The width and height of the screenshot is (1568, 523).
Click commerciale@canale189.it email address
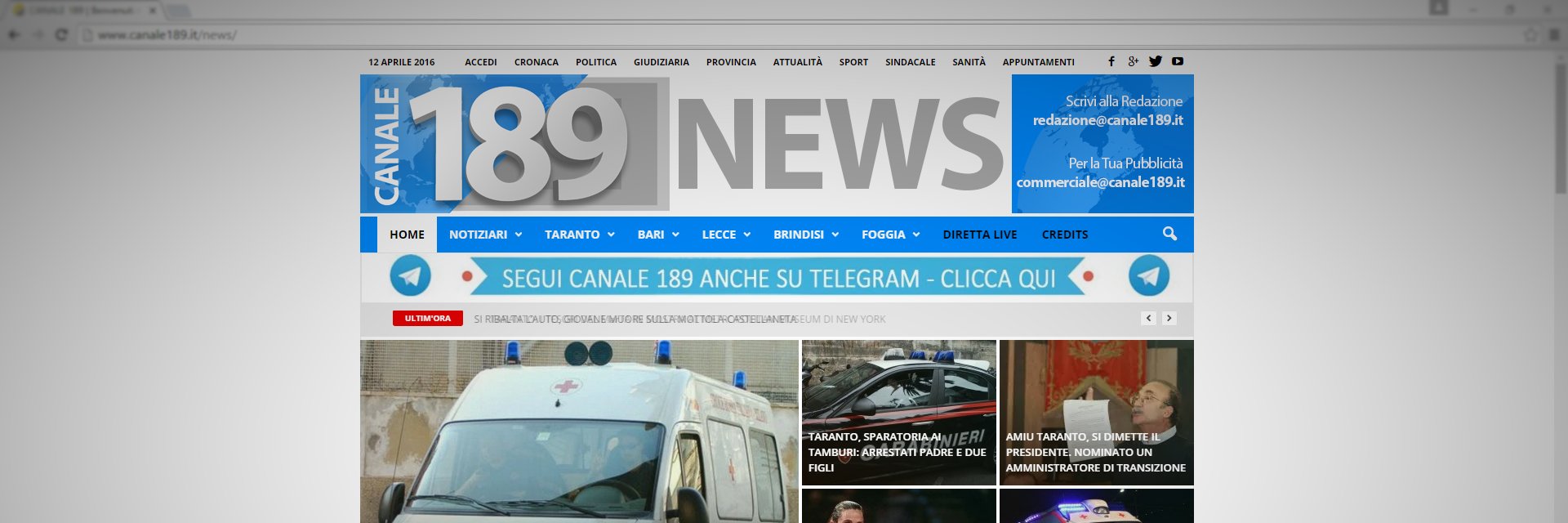click(x=1100, y=182)
